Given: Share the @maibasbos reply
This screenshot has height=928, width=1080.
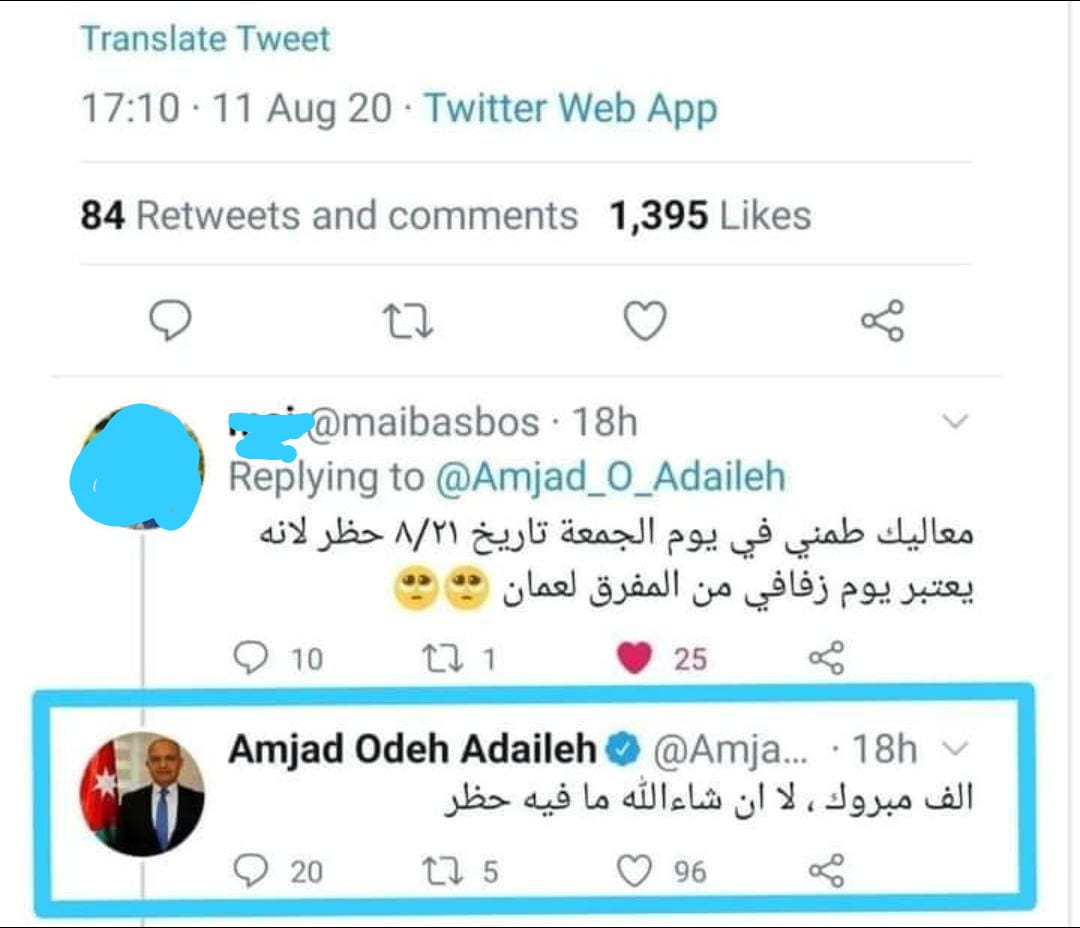Looking at the screenshot, I should [826, 658].
